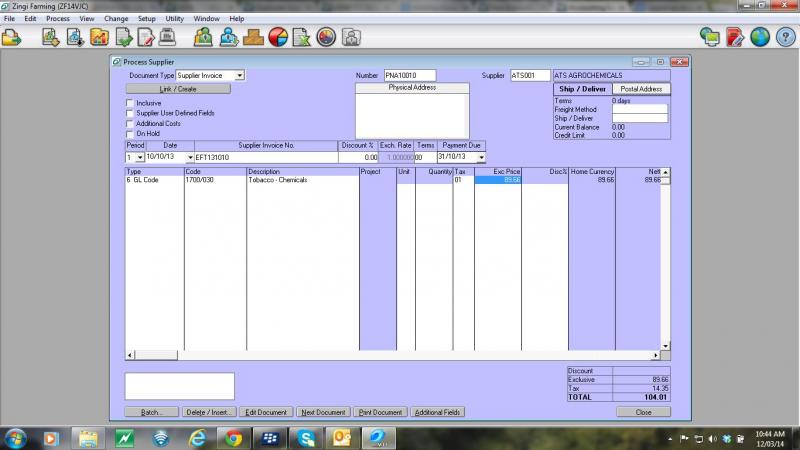
Task: Open the Payment Due date dropdown
Action: (x=481, y=157)
